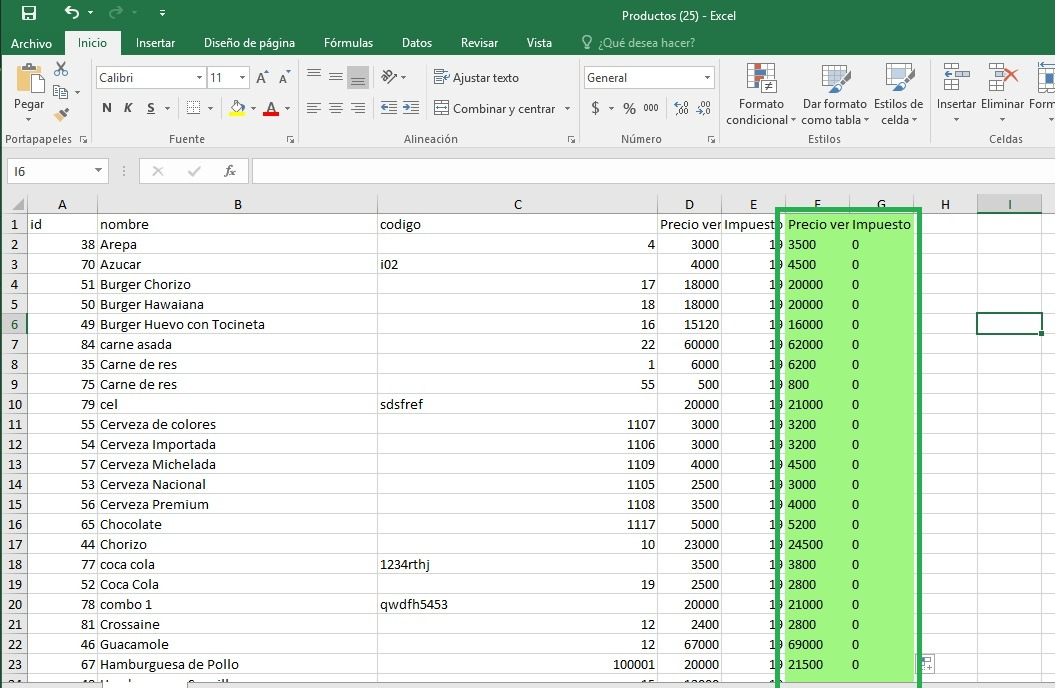The height and width of the screenshot is (688, 1055).
Task: Click the increase font size icon
Action: click(262, 78)
